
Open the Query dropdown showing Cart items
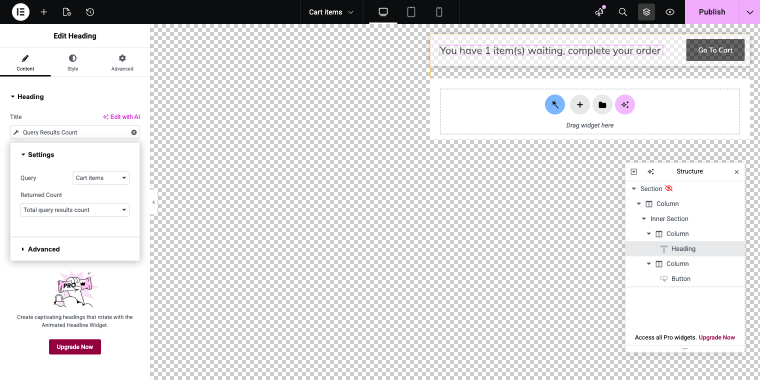click(x=101, y=178)
